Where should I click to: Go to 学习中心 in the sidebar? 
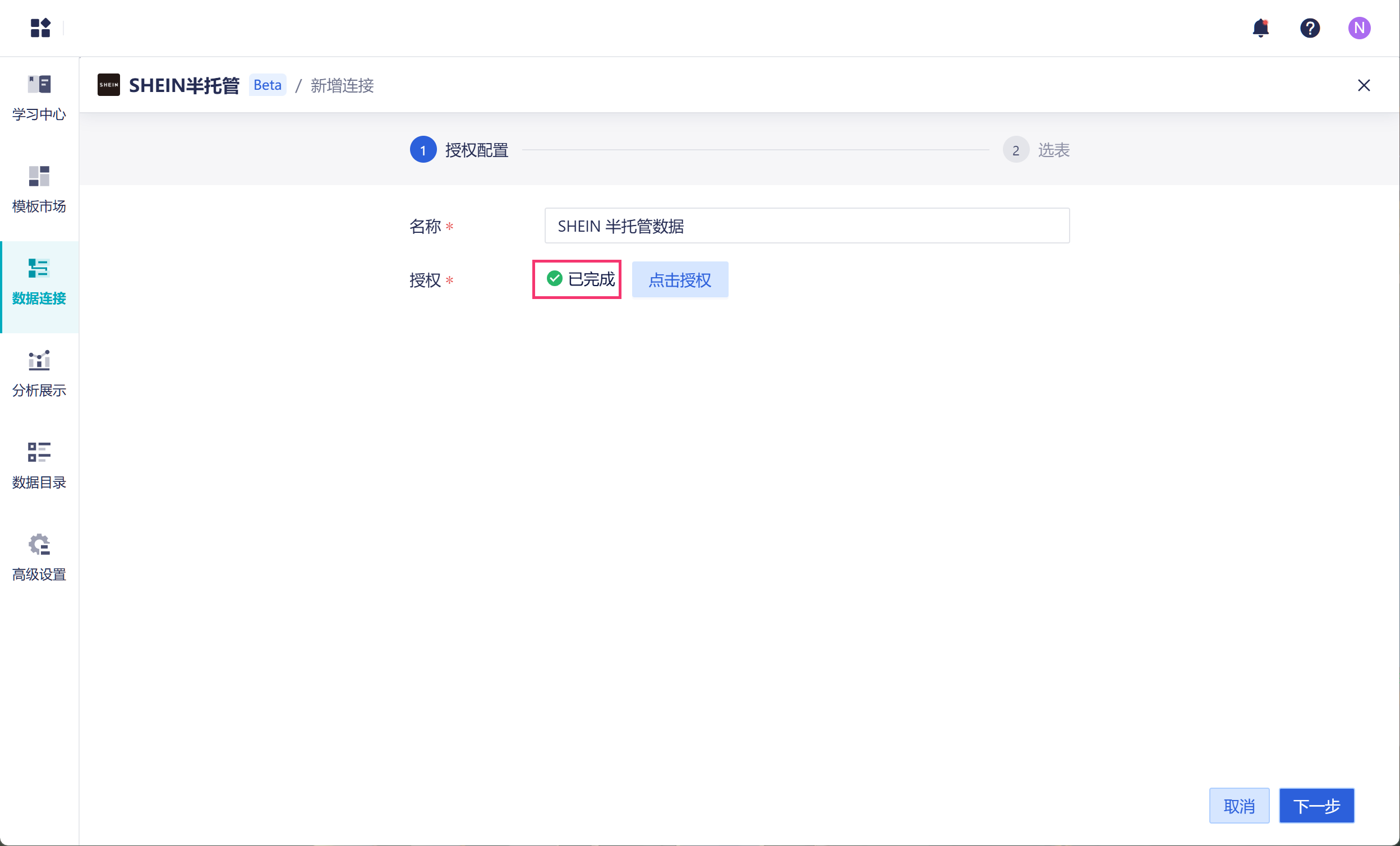click(39, 98)
